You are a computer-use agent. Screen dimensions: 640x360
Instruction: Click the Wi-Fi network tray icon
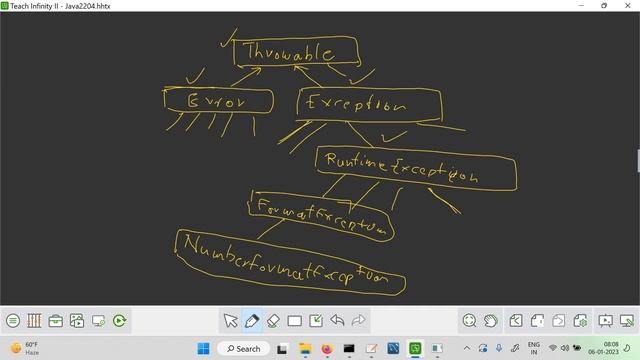(x=553, y=348)
